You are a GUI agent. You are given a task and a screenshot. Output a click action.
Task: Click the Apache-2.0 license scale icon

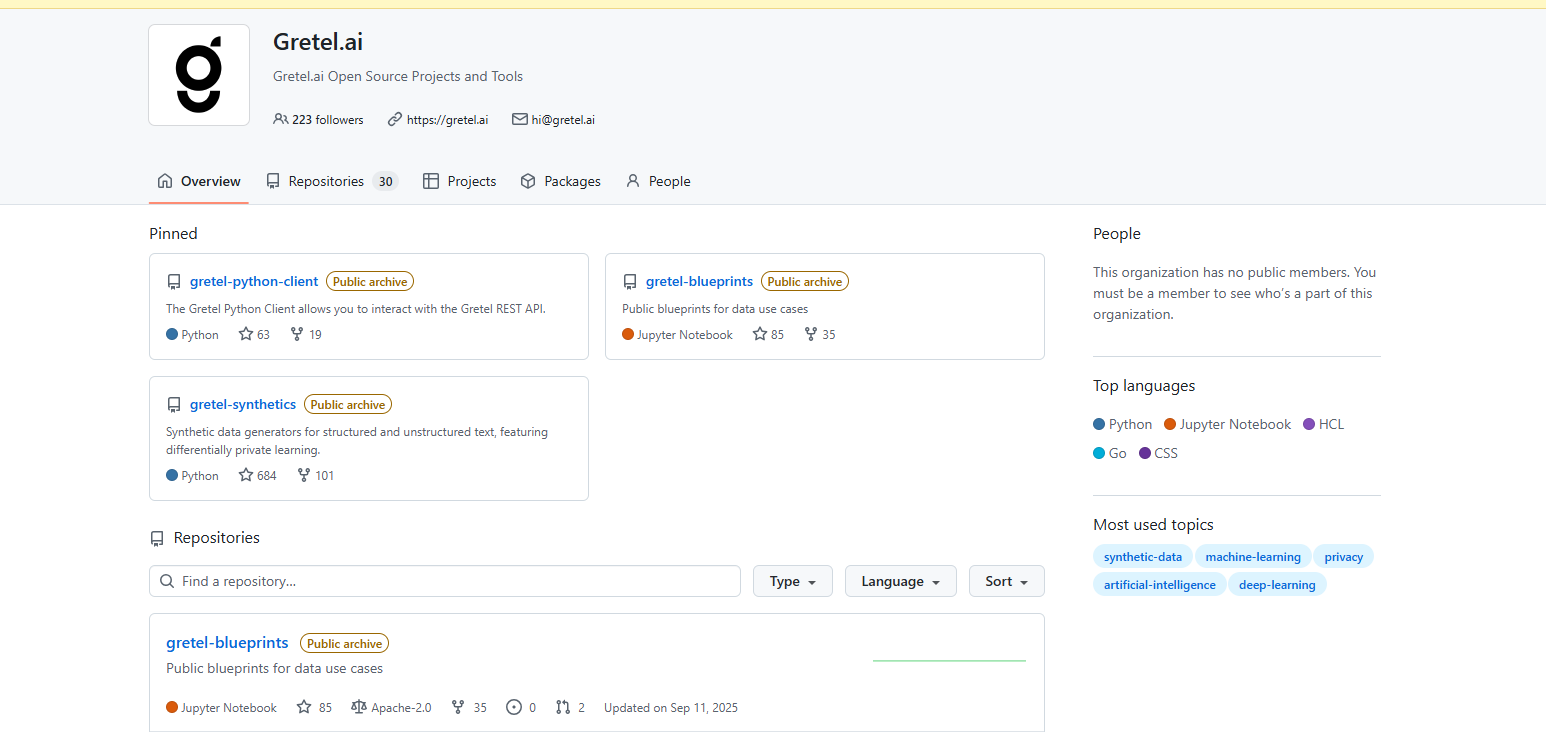(x=359, y=707)
